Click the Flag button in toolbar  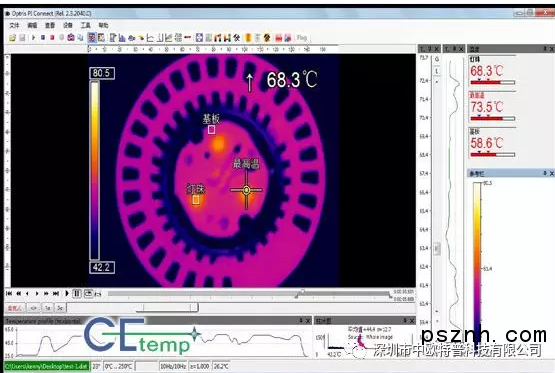pos(302,38)
